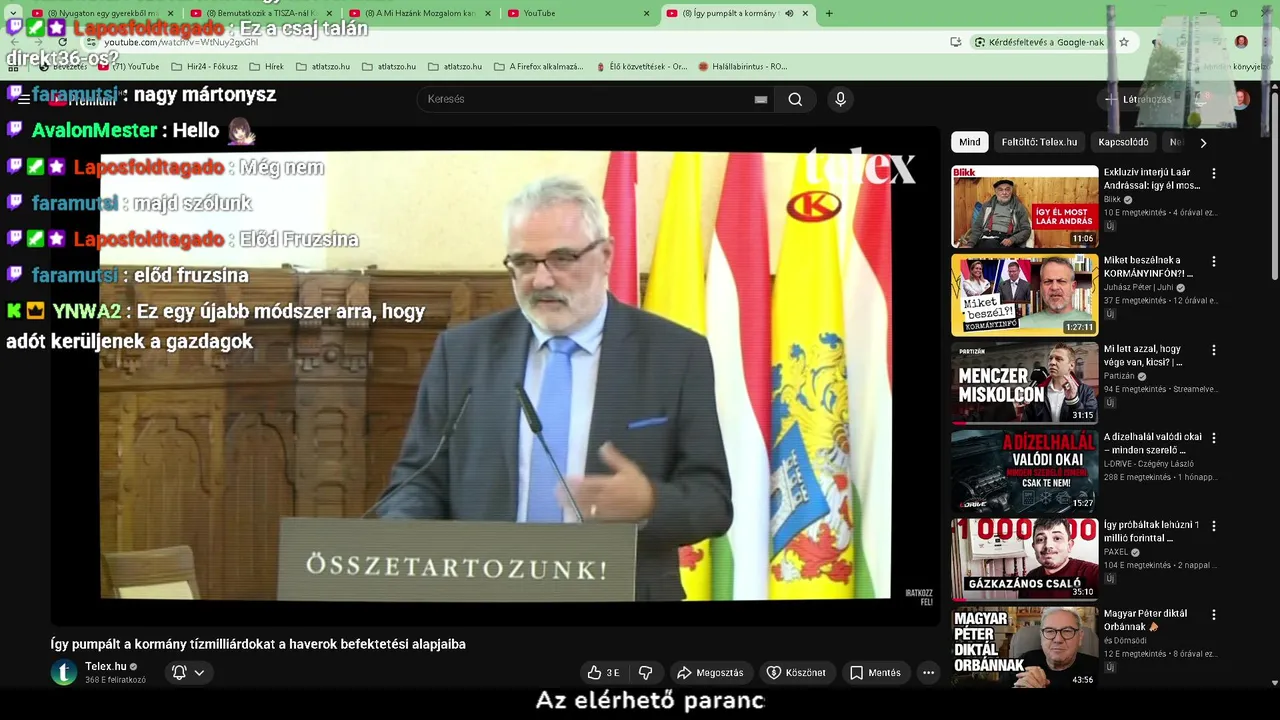
Task: Expand the subscription notification dropdown arrow
Action: (199, 673)
